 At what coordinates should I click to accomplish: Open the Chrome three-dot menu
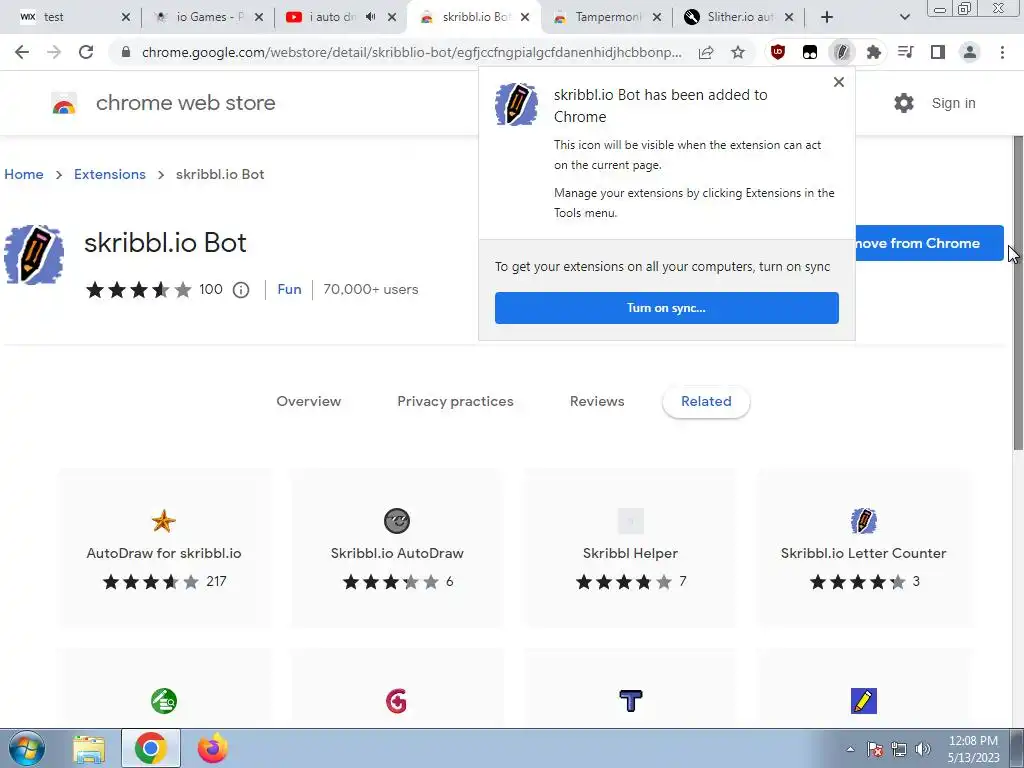[1002, 52]
